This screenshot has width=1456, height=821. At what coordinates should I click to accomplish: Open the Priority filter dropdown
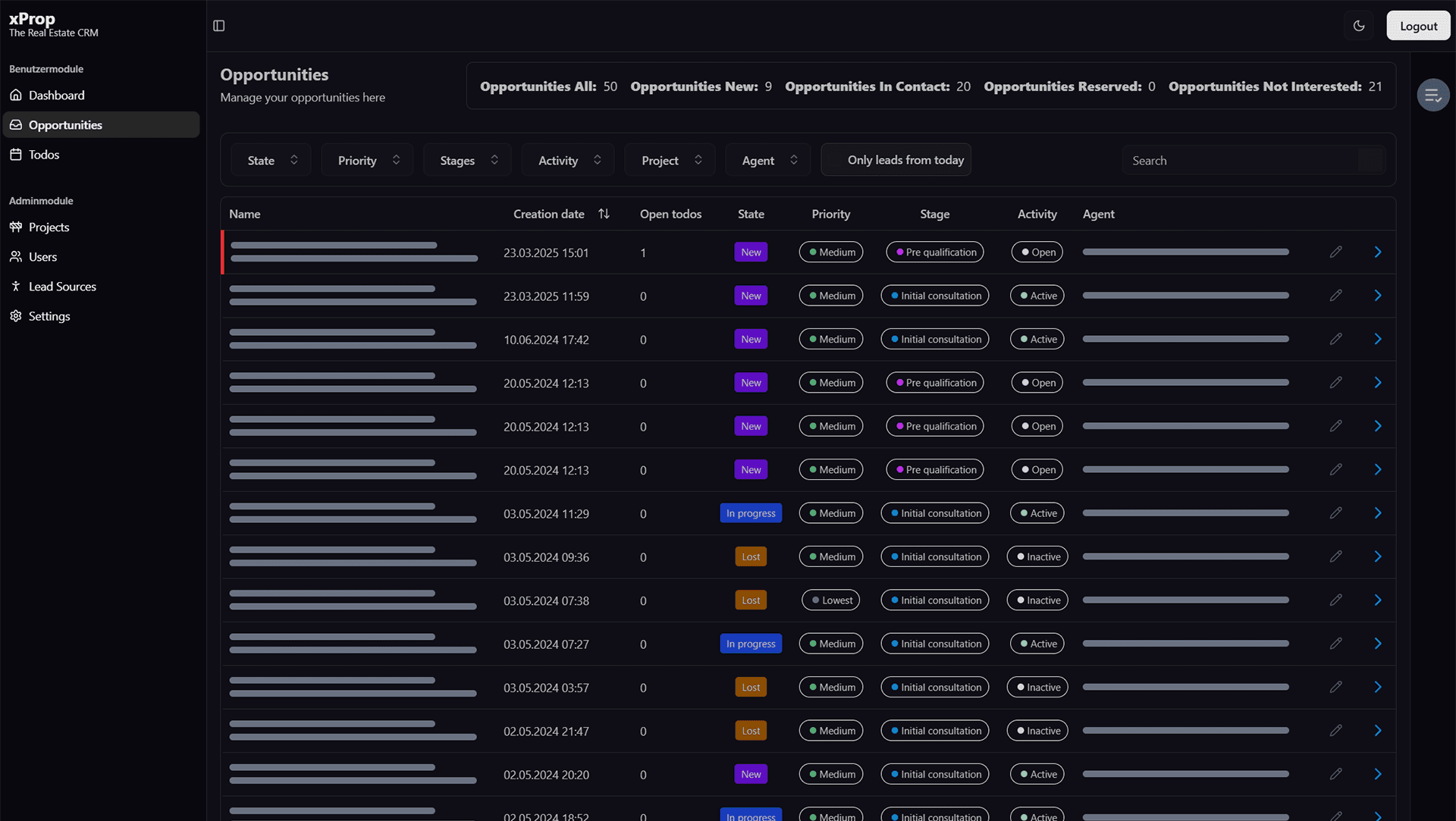pos(367,161)
